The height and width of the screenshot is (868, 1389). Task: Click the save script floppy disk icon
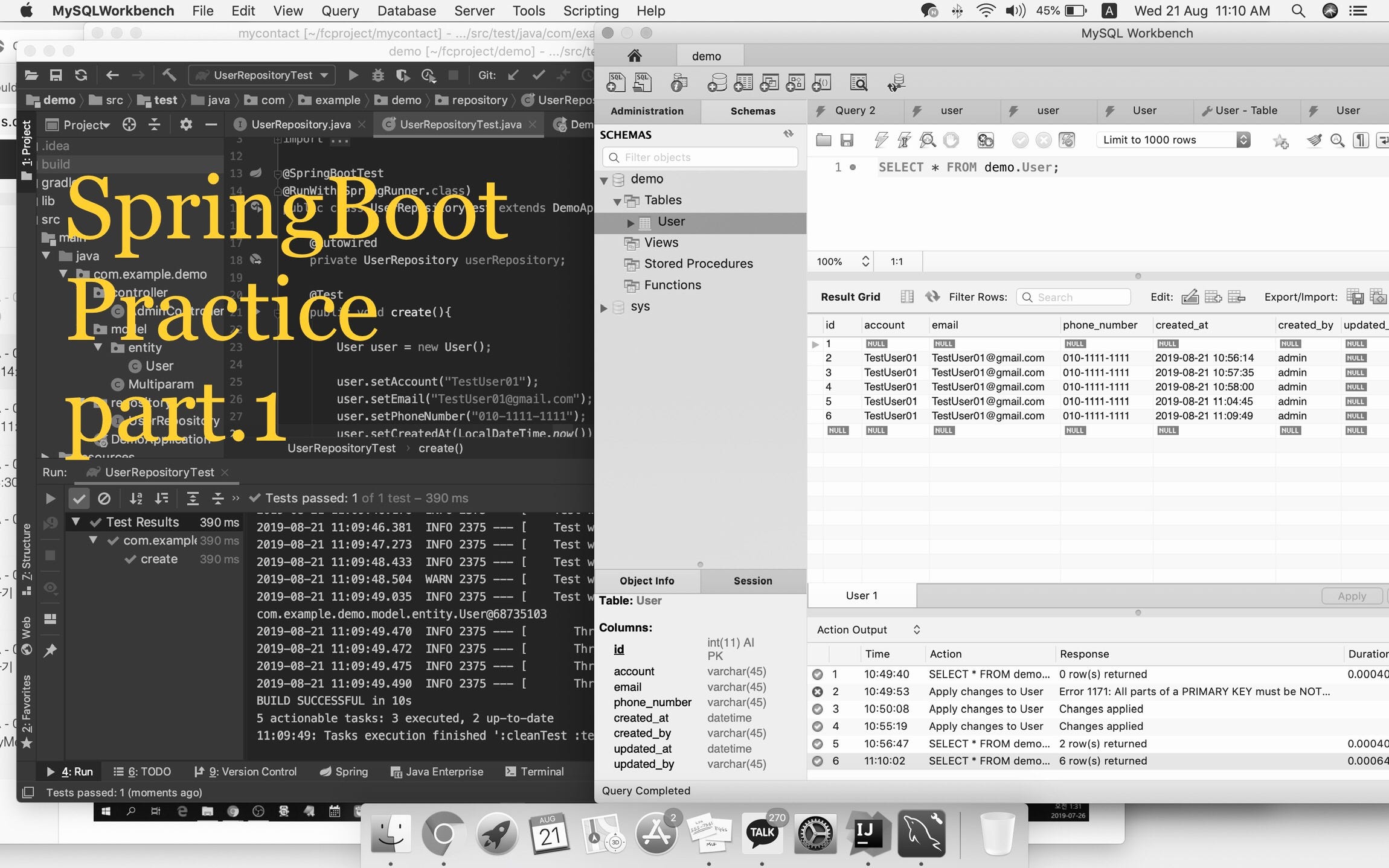pos(847,140)
